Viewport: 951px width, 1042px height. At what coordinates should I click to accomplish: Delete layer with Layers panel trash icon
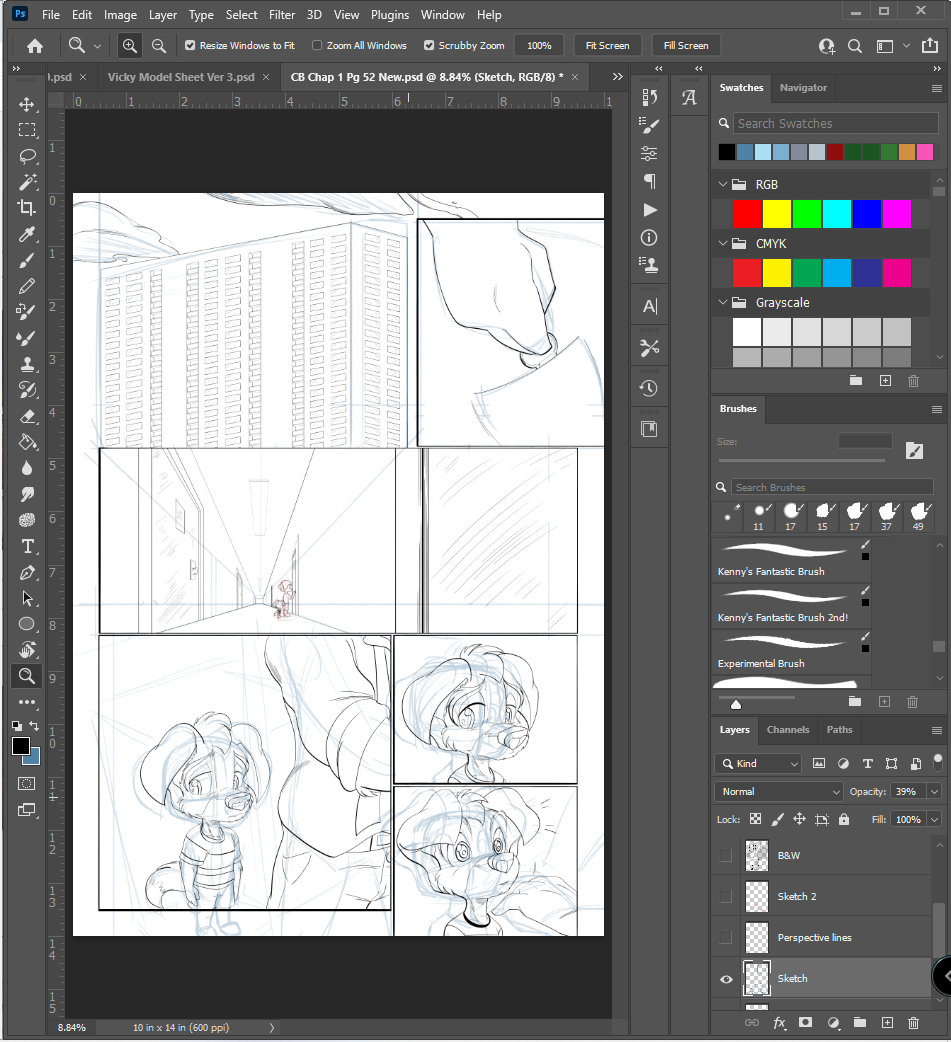[913, 1022]
